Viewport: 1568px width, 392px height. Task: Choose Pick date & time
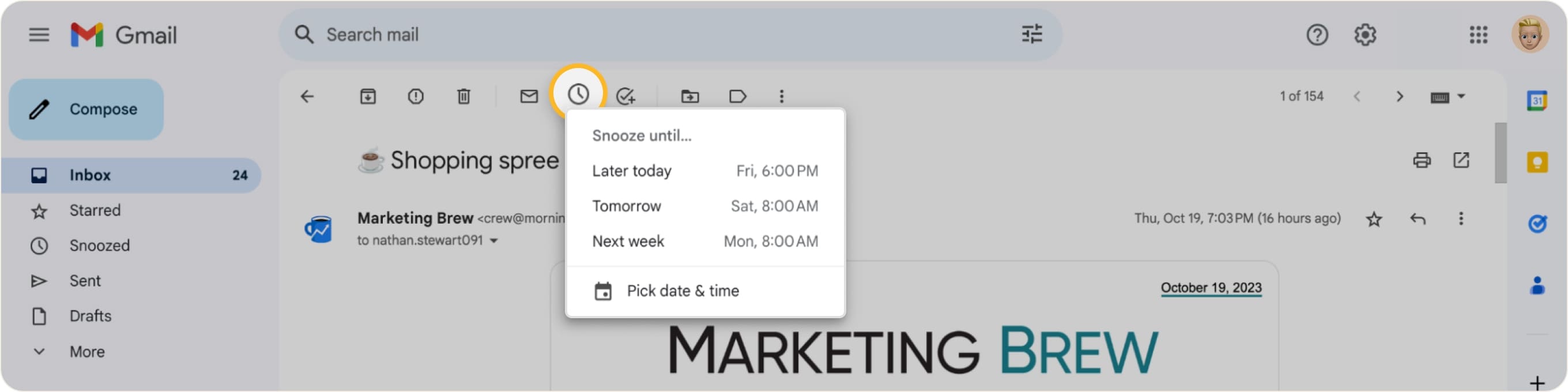click(x=683, y=291)
